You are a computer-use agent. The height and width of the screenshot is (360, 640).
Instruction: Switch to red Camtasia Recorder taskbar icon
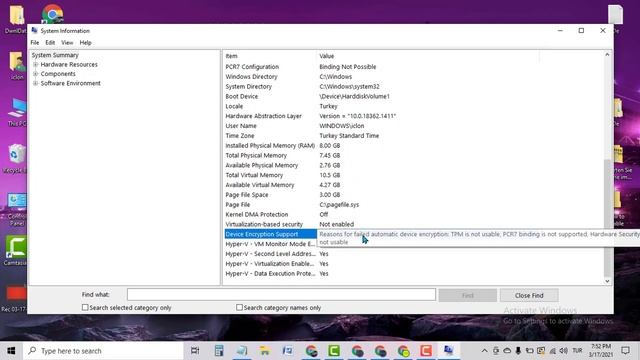coord(426,351)
